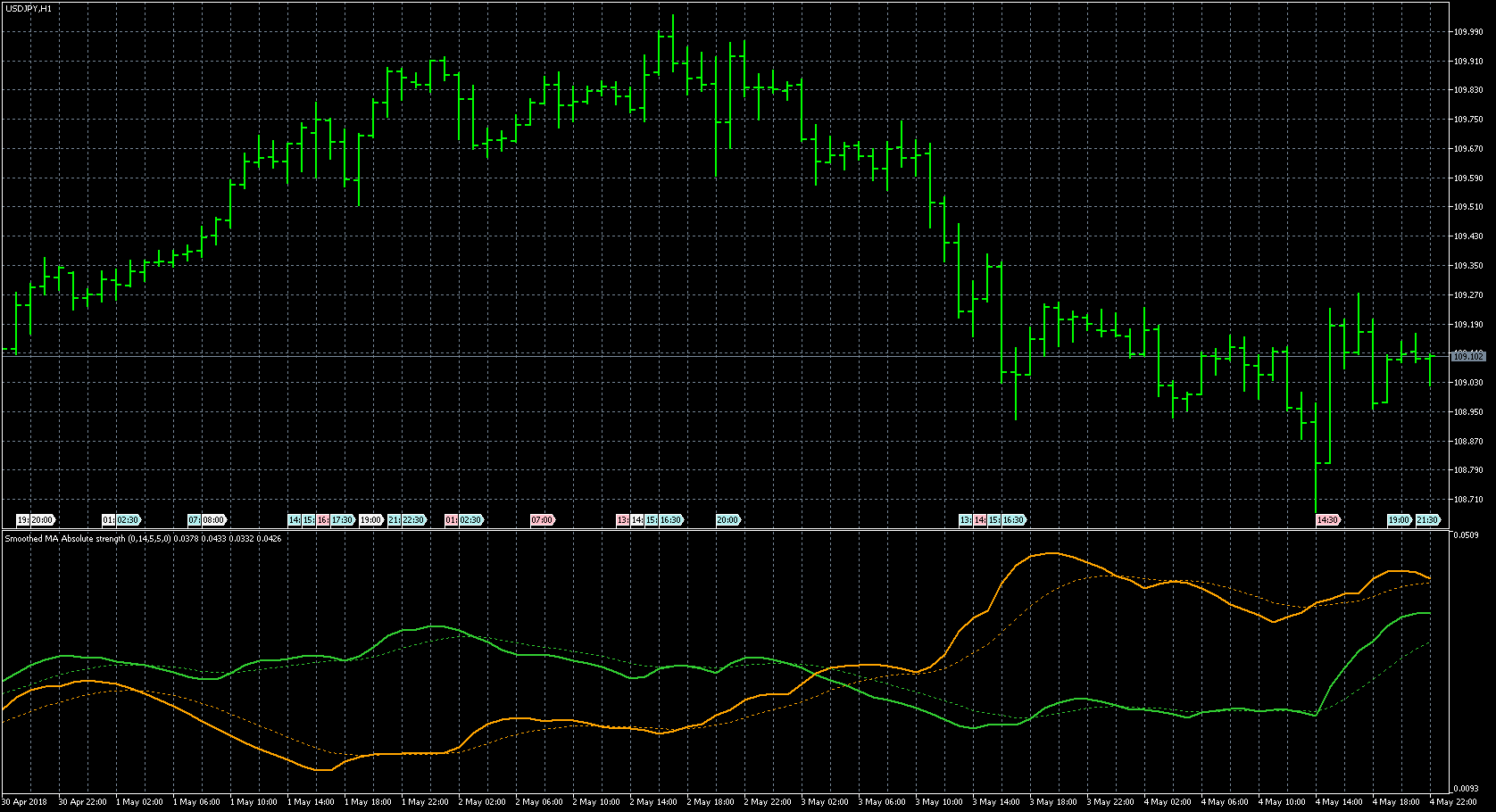Viewport: 1496px width, 812px height.
Task: Click the 30 Apr 2018 date label
Action: click(x=25, y=802)
